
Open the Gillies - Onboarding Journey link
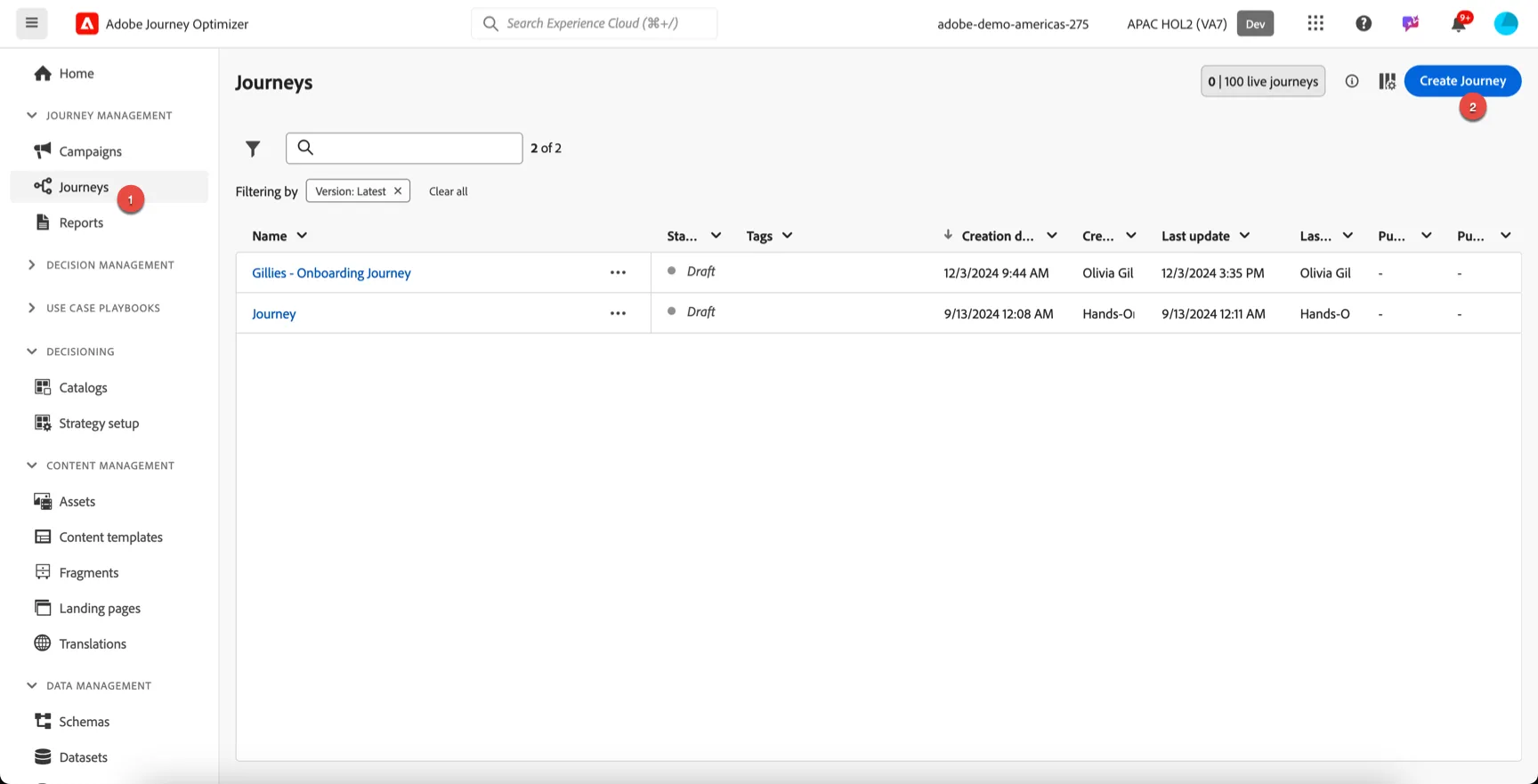click(x=331, y=273)
